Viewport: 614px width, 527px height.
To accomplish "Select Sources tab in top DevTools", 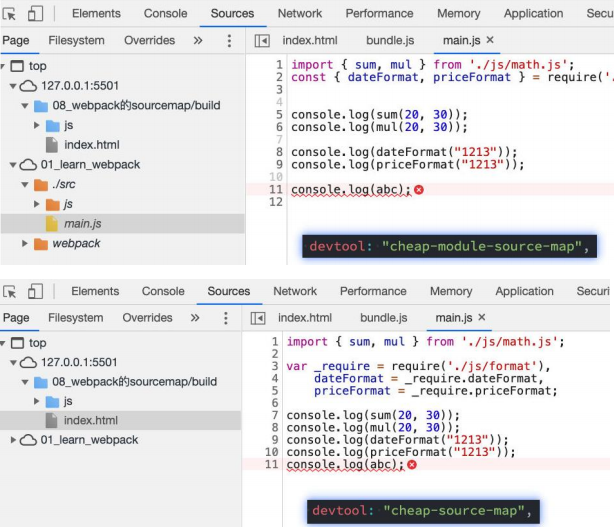I will [232, 14].
